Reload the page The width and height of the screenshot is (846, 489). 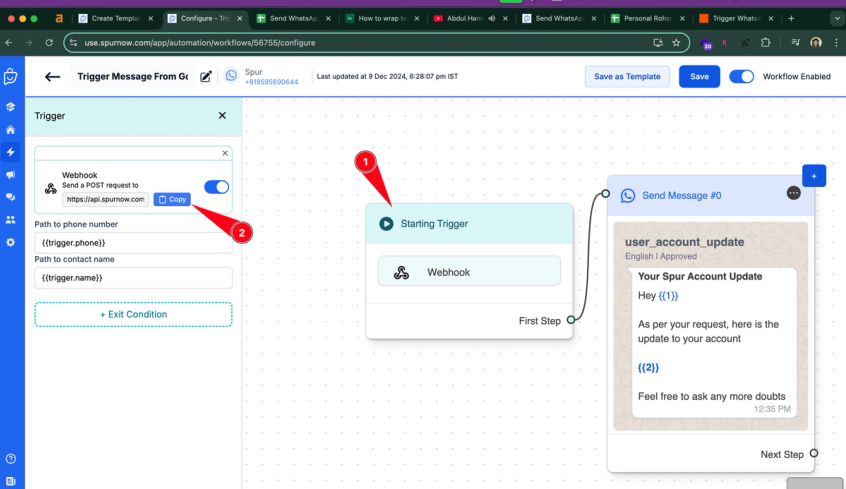49,43
